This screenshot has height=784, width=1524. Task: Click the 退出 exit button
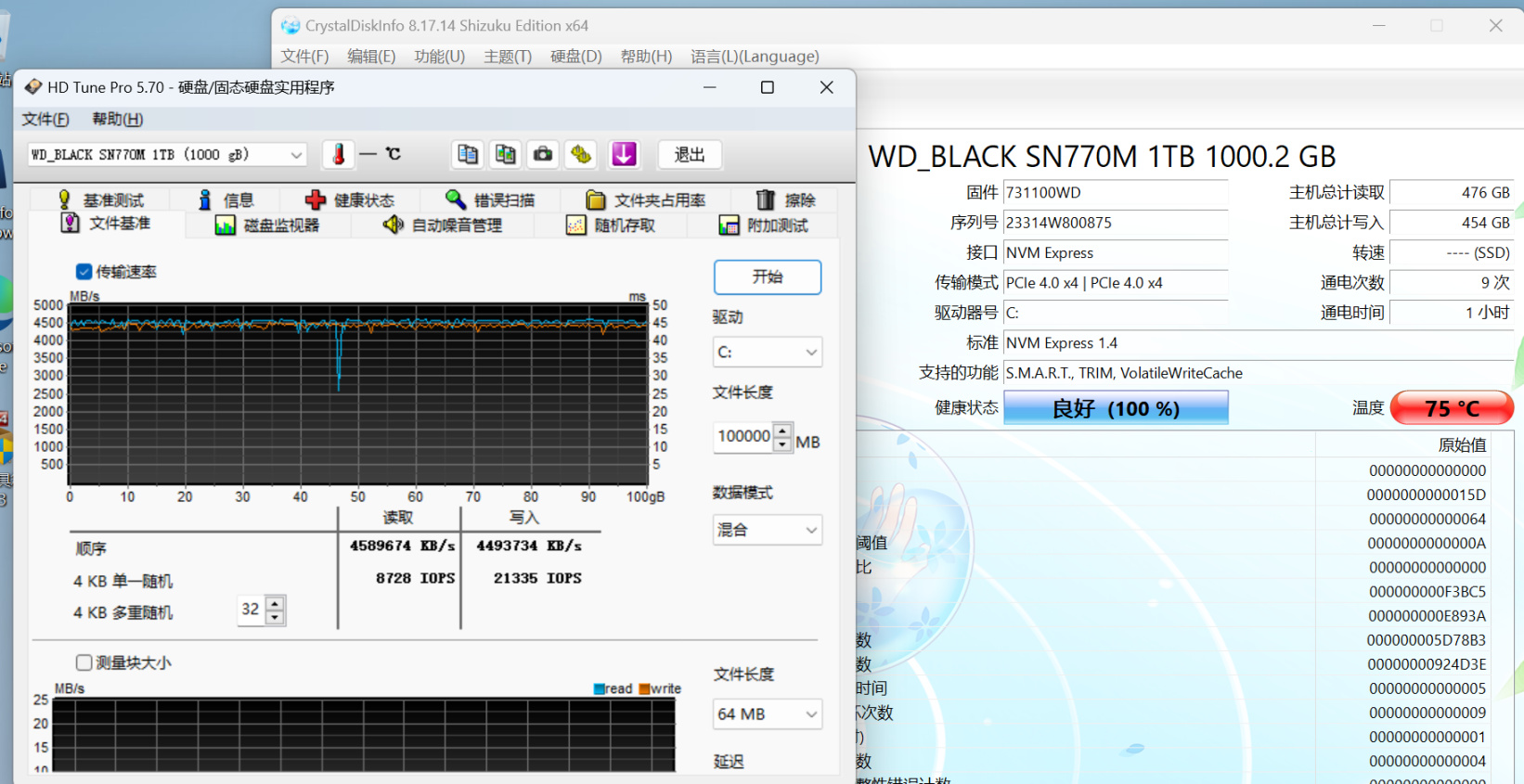[689, 155]
